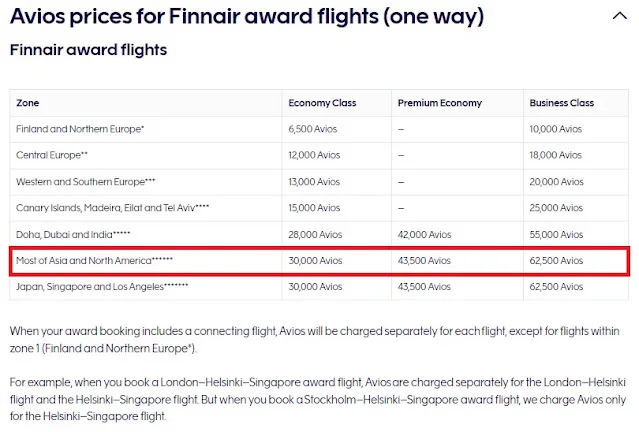The image size is (639, 432).
Task: Click the London–Helsinki–Singapore example paragraph
Action: click(x=318, y=399)
